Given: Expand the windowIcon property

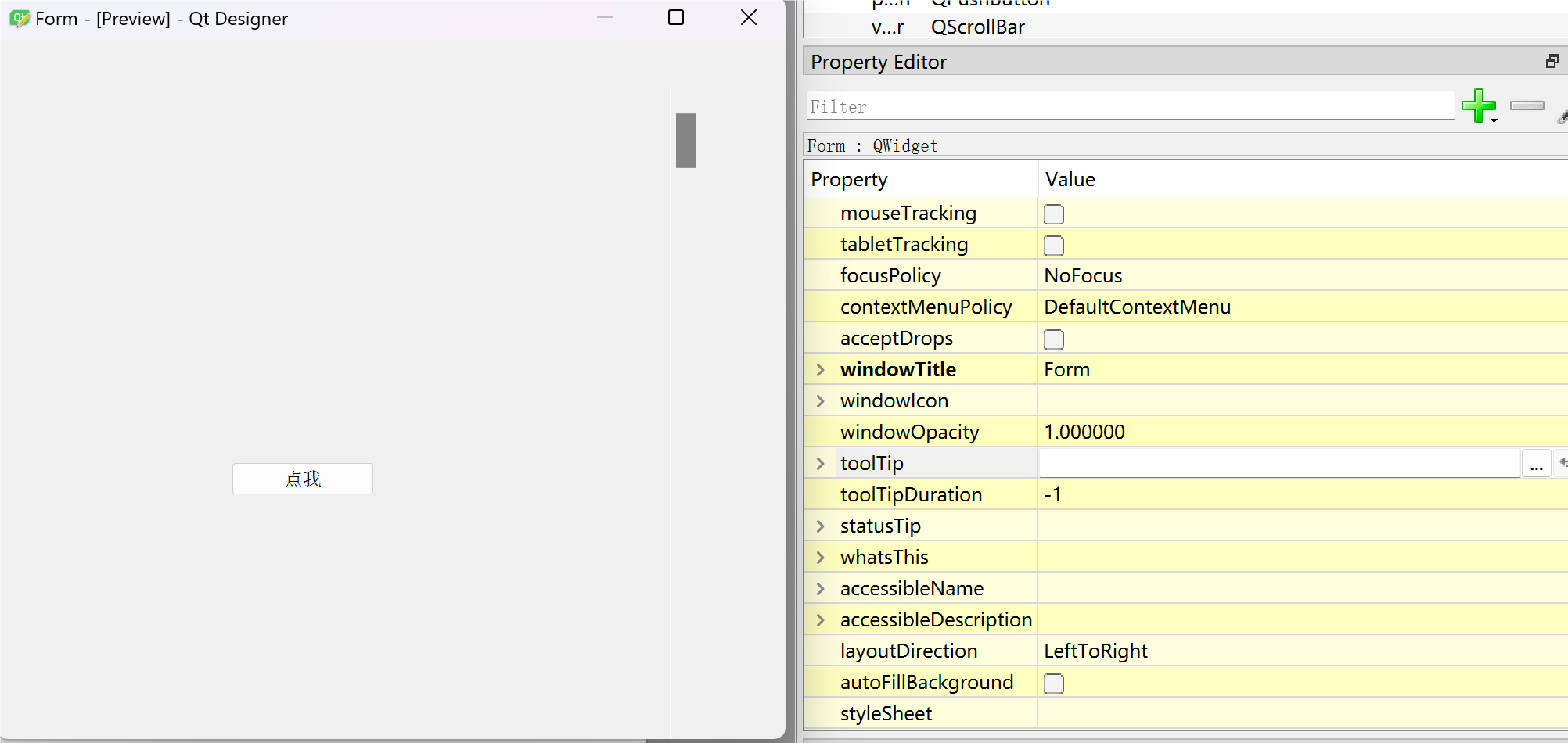Looking at the screenshot, I should point(820,401).
